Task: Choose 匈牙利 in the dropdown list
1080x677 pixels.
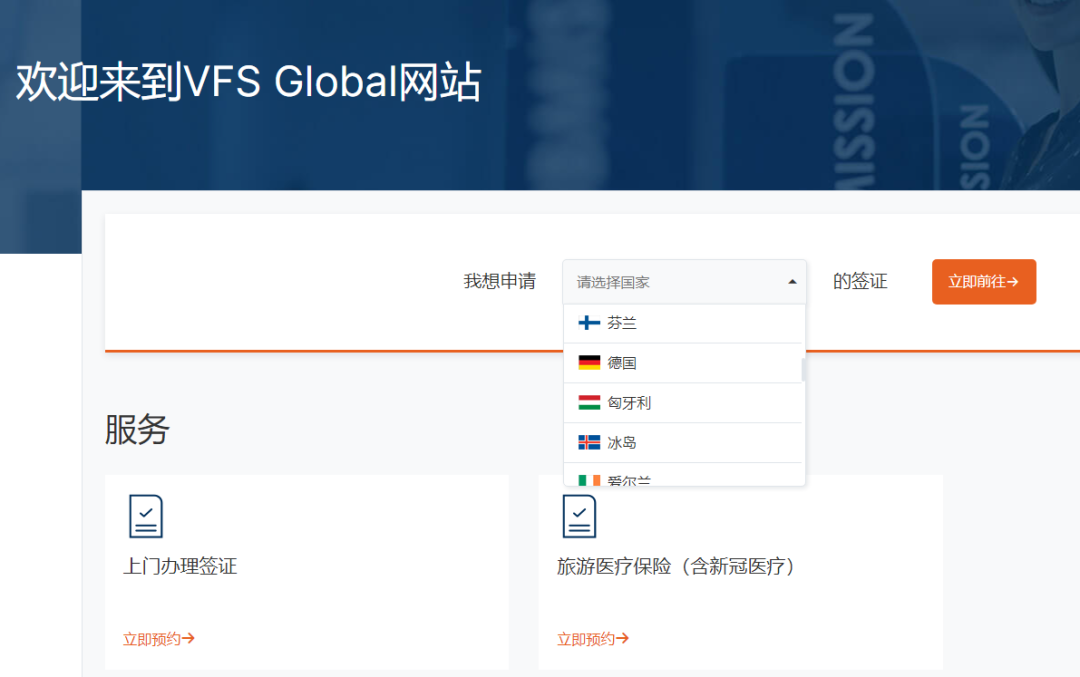Action: click(x=683, y=403)
